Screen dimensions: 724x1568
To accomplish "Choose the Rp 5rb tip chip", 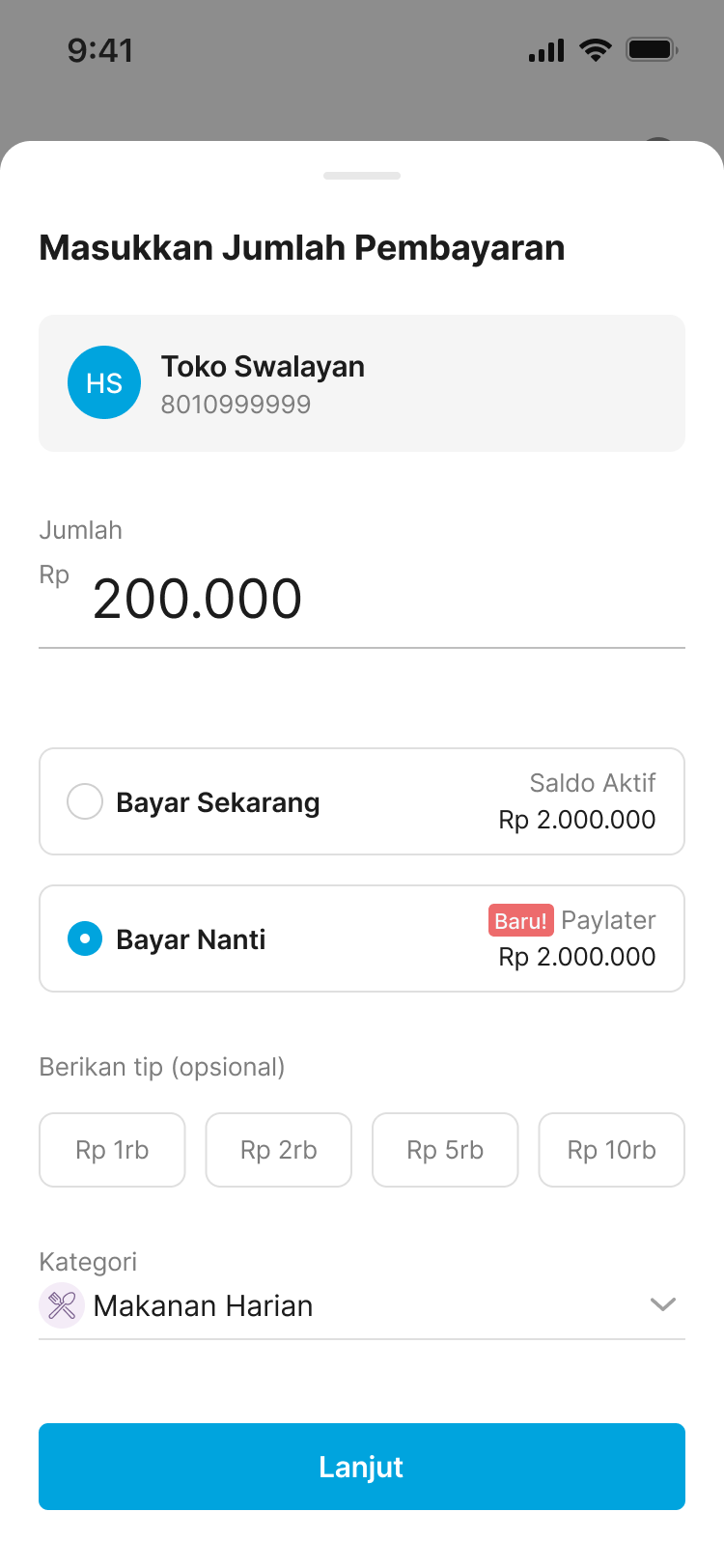I will pyautogui.click(x=445, y=1150).
